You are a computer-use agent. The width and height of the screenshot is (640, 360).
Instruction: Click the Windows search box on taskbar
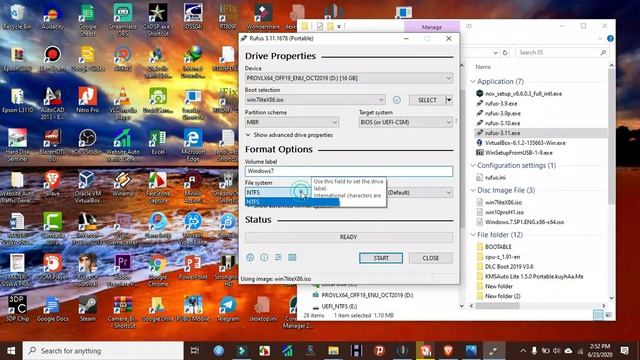103,351
